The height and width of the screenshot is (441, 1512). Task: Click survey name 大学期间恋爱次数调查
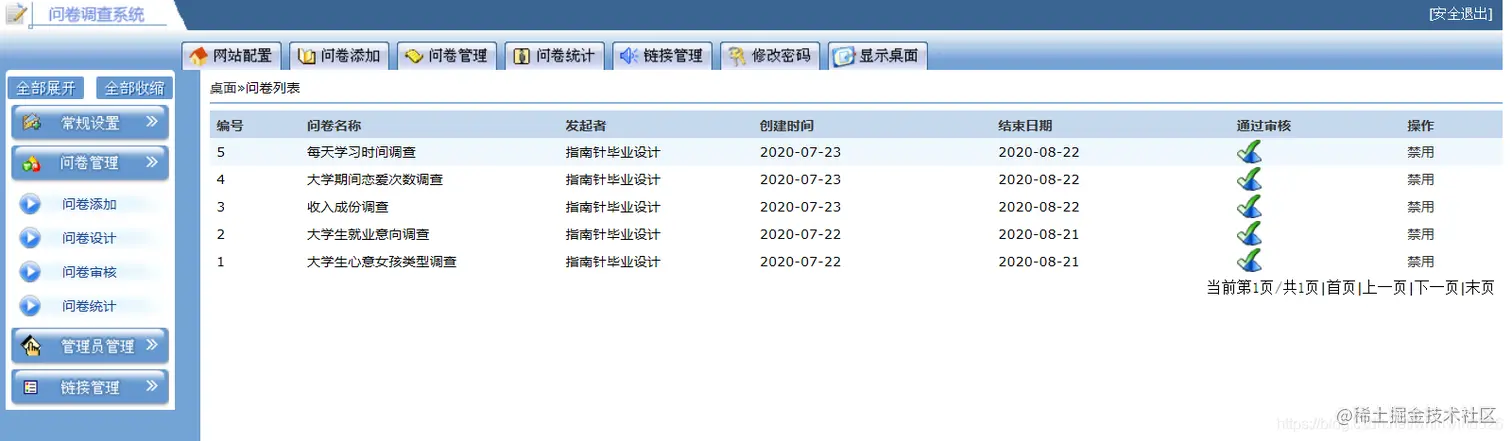[x=375, y=180]
